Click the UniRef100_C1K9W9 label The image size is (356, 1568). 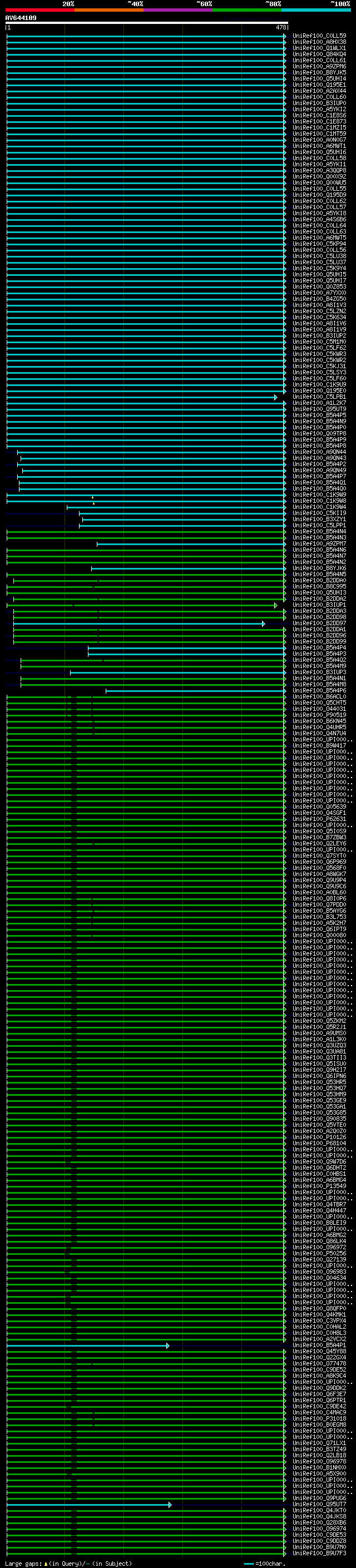pos(319,495)
